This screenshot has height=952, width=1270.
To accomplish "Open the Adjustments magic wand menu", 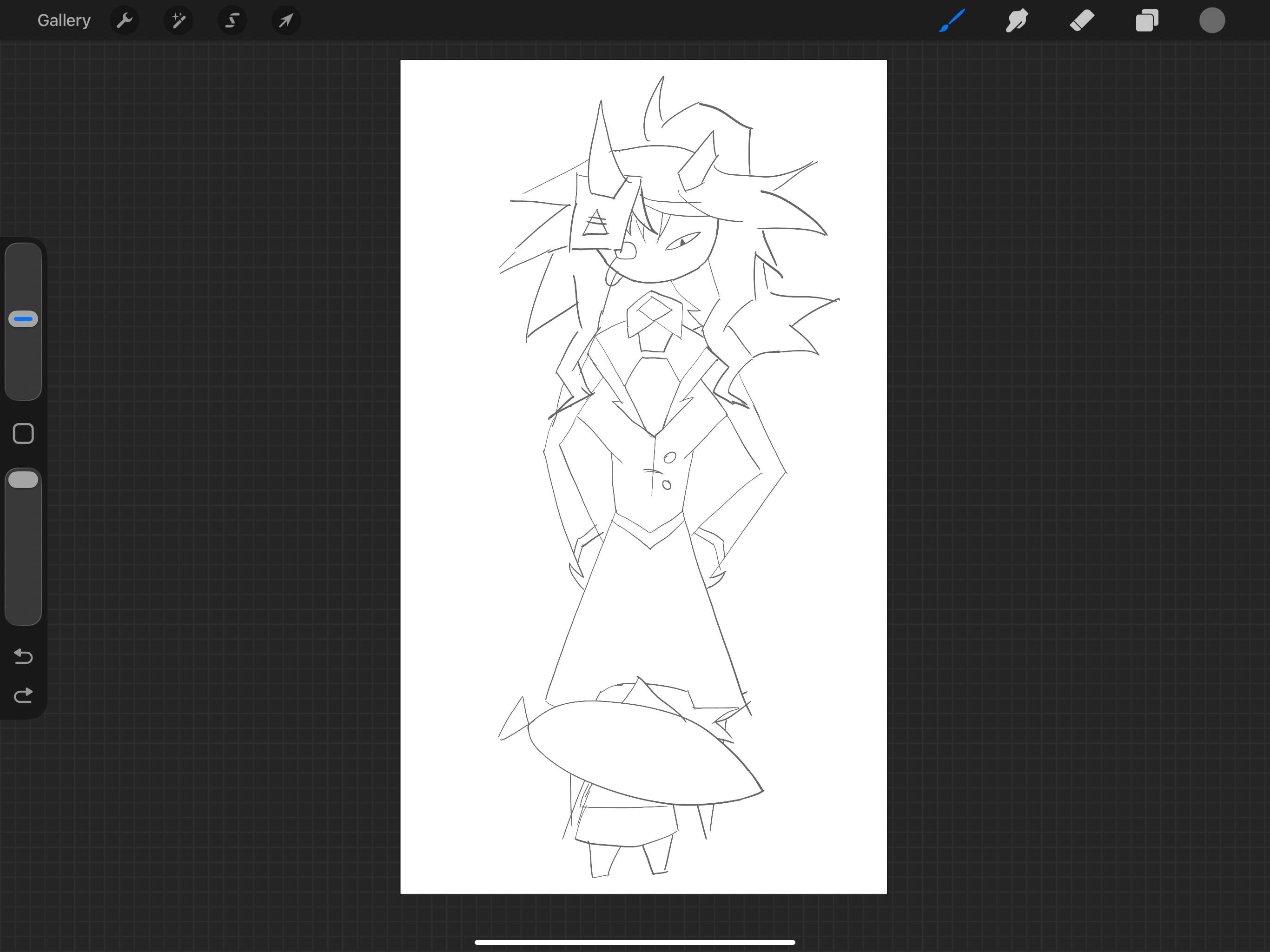I will [x=178, y=20].
